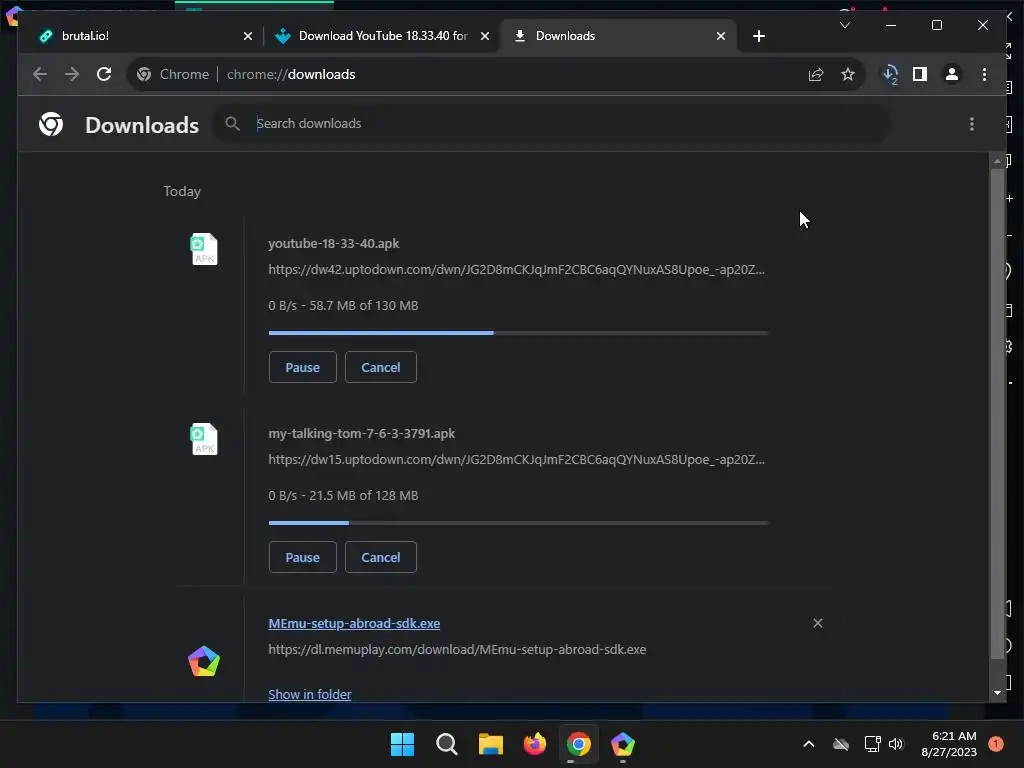Click the dw42.uptodown.com source URL
The width and height of the screenshot is (1024, 768).
(517, 270)
